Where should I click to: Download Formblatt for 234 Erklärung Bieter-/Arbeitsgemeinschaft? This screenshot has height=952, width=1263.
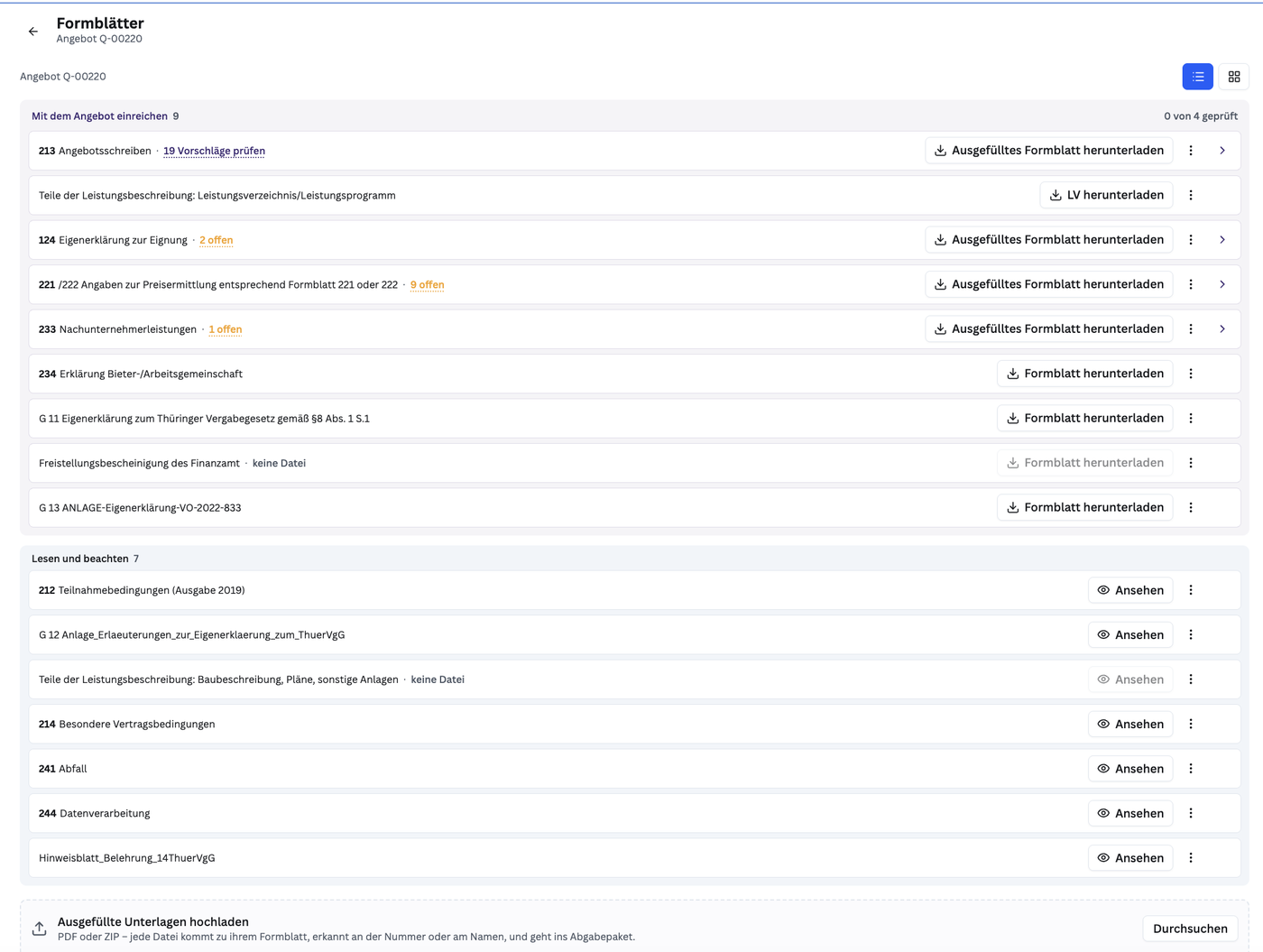coord(1085,374)
